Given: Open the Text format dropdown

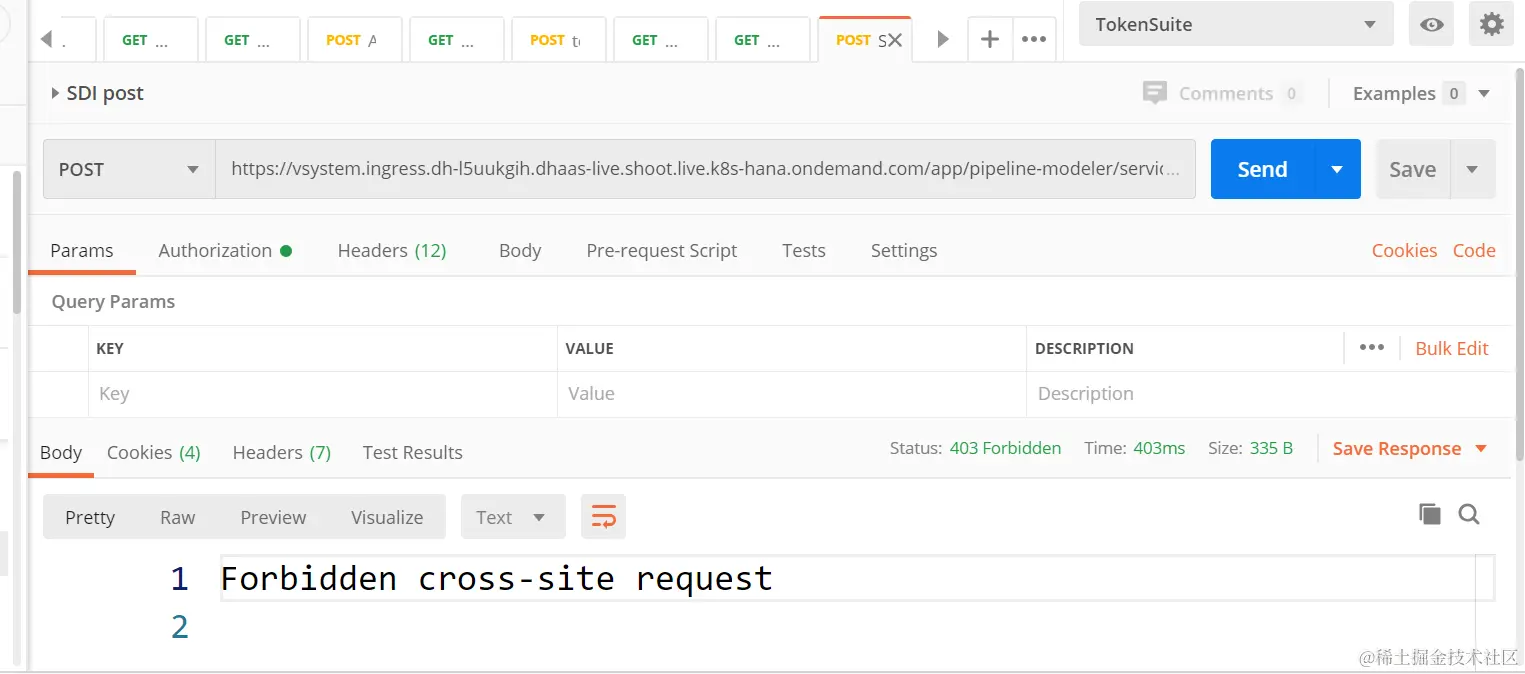Looking at the screenshot, I should tap(513, 517).
